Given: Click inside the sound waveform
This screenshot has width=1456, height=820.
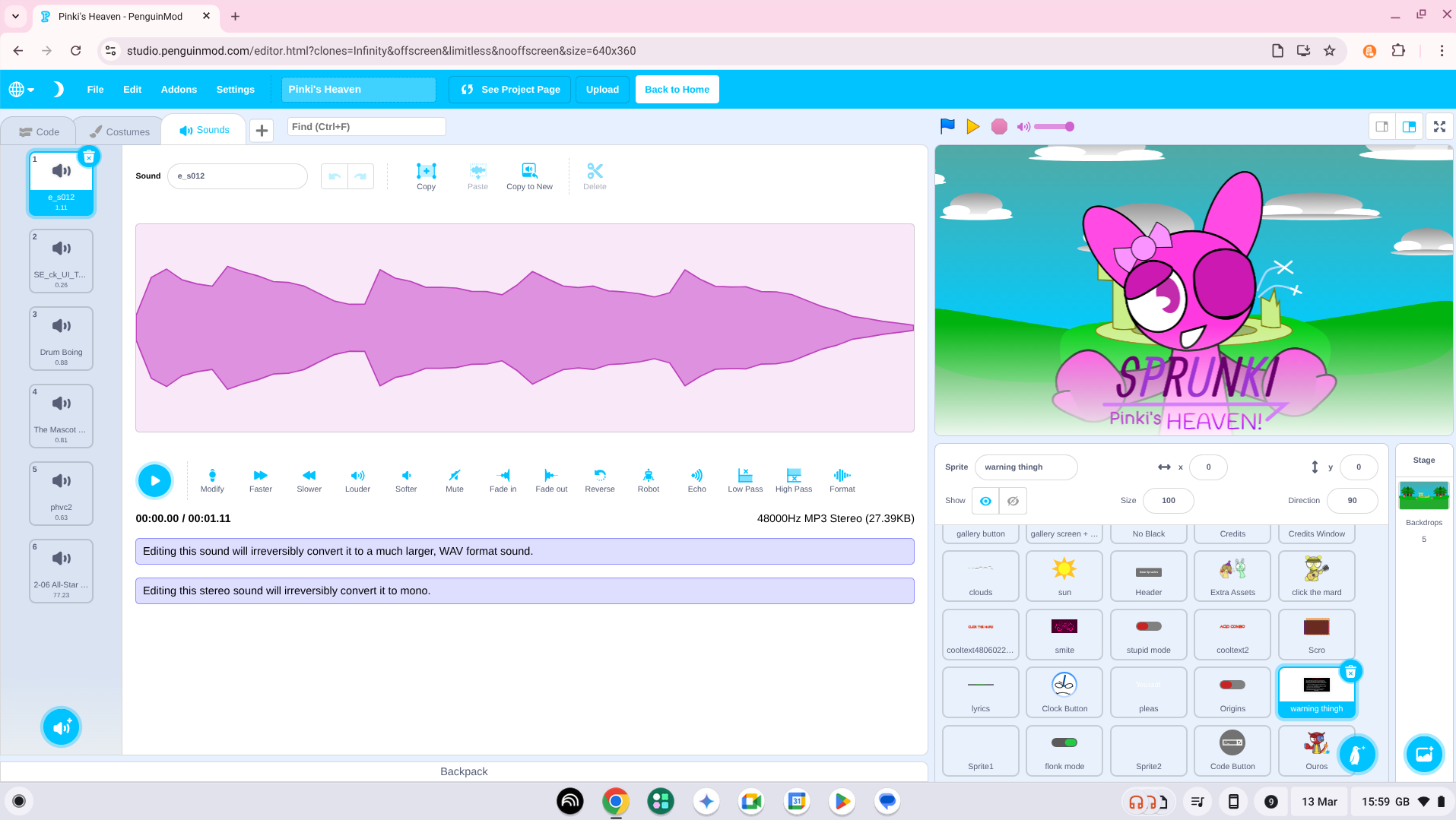Looking at the screenshot, I should pos(525,328).
